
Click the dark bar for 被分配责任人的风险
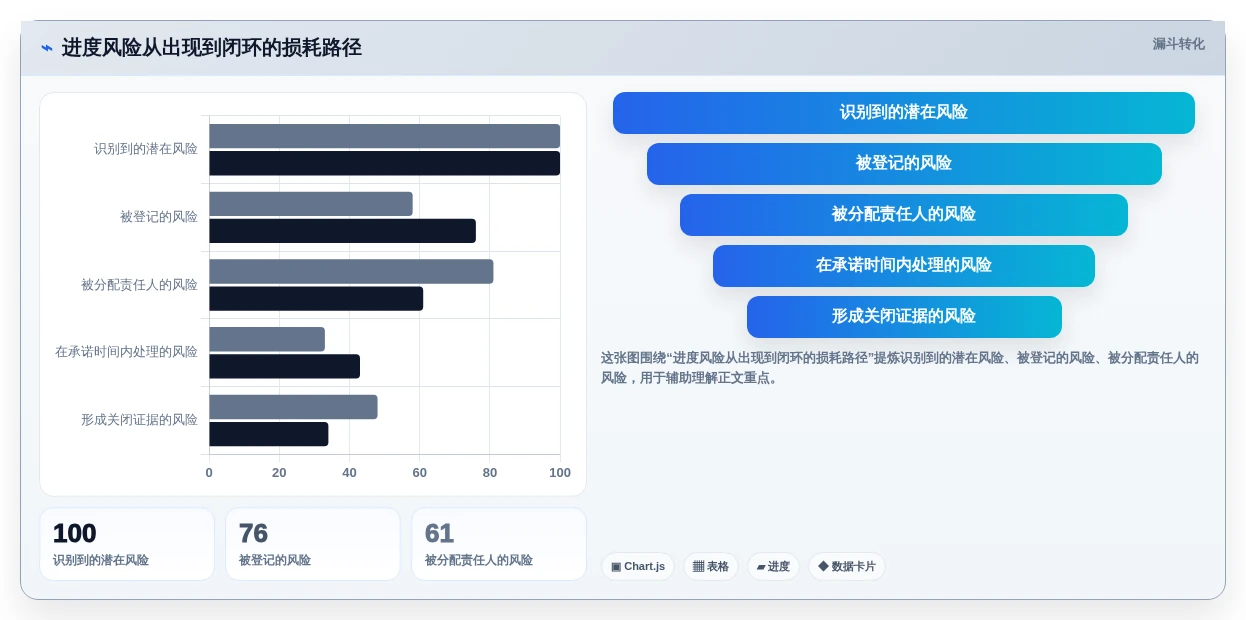click(316, 298)
